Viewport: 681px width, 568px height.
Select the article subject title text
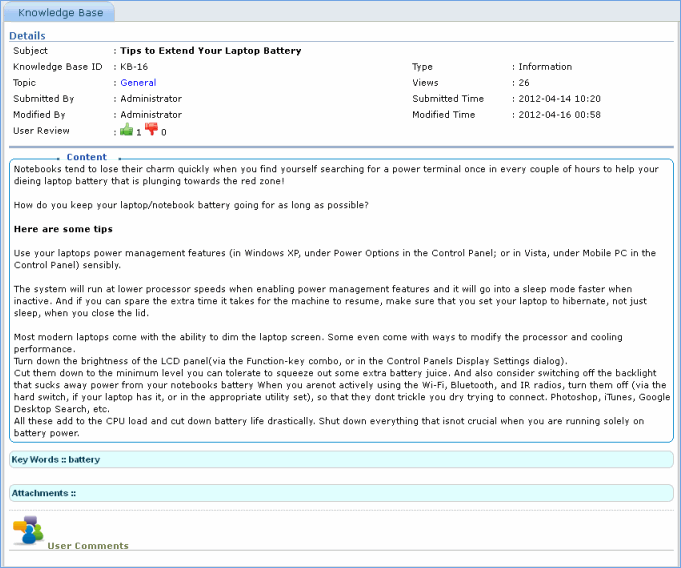tap(210, 51)
